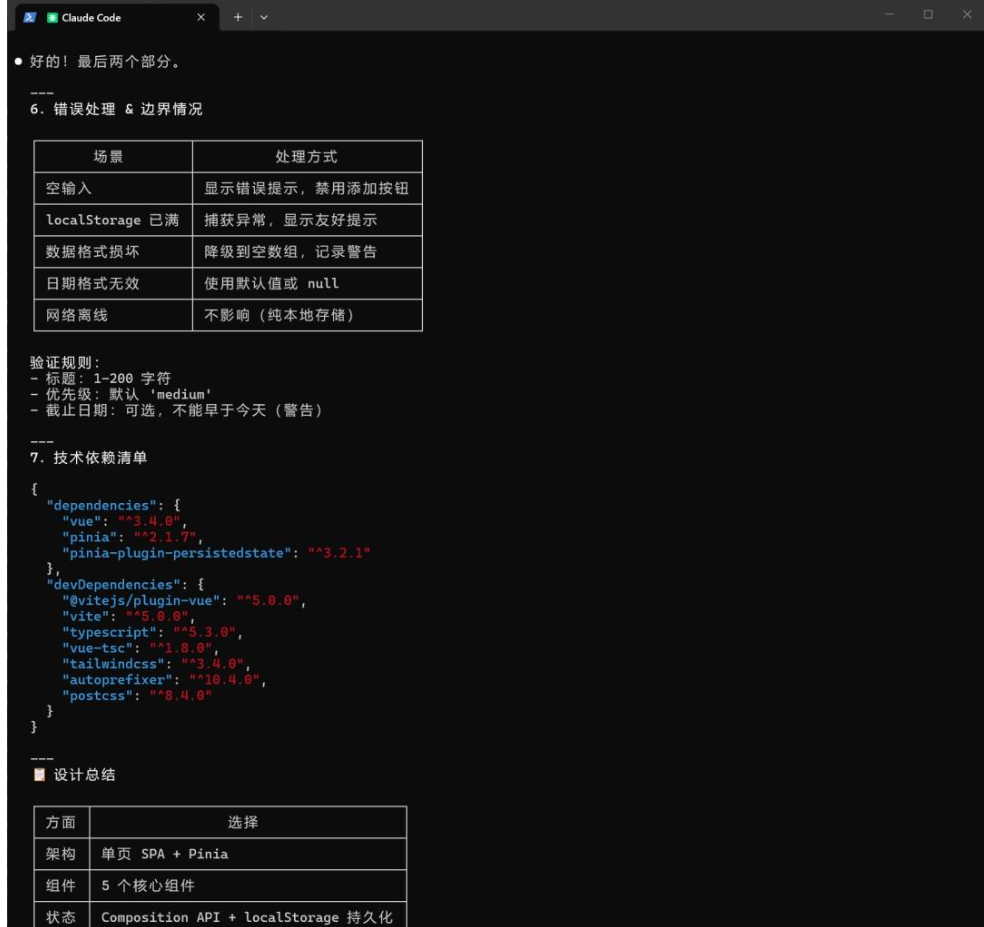Maximize the terminal window
Screen dimensions: 984x927
928,14
